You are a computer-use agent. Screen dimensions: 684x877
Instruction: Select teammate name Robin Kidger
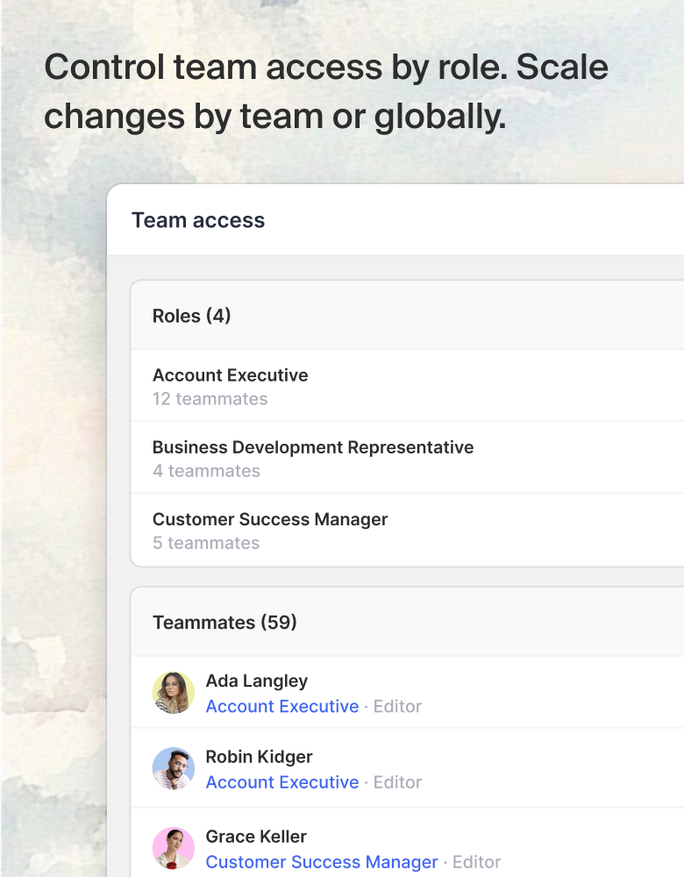coord(258,757)
